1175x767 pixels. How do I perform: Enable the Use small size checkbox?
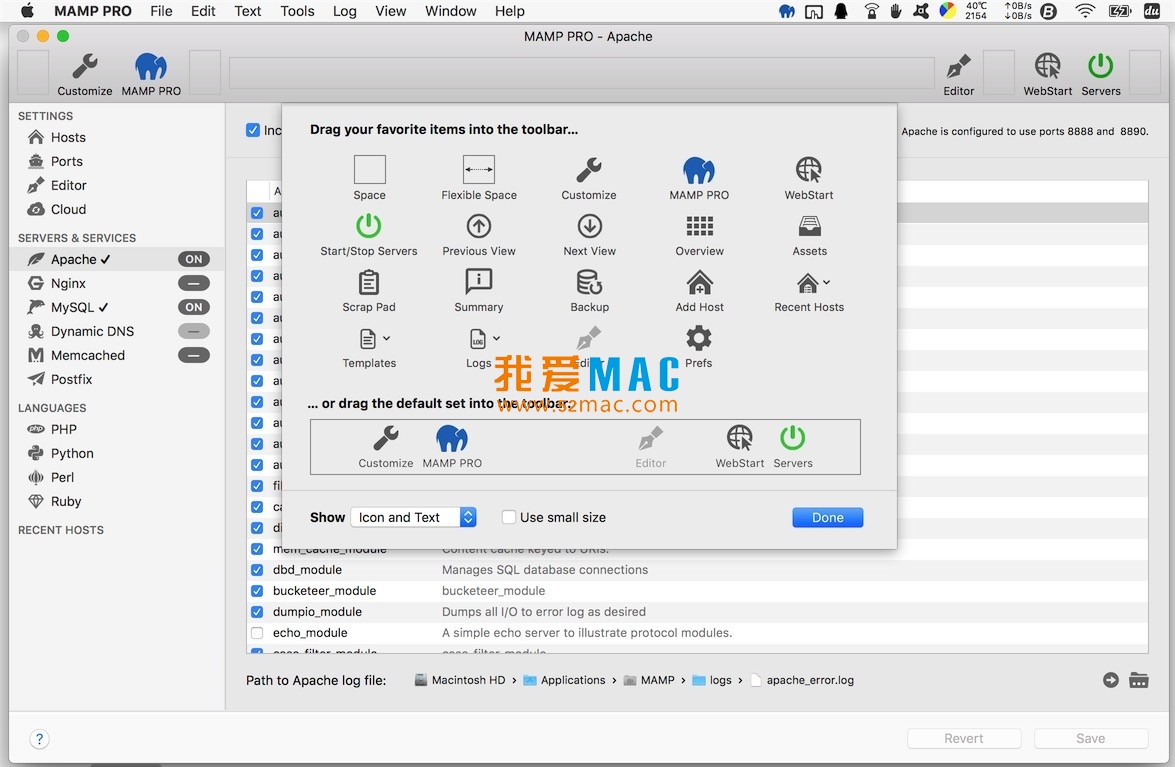point(509,517)
